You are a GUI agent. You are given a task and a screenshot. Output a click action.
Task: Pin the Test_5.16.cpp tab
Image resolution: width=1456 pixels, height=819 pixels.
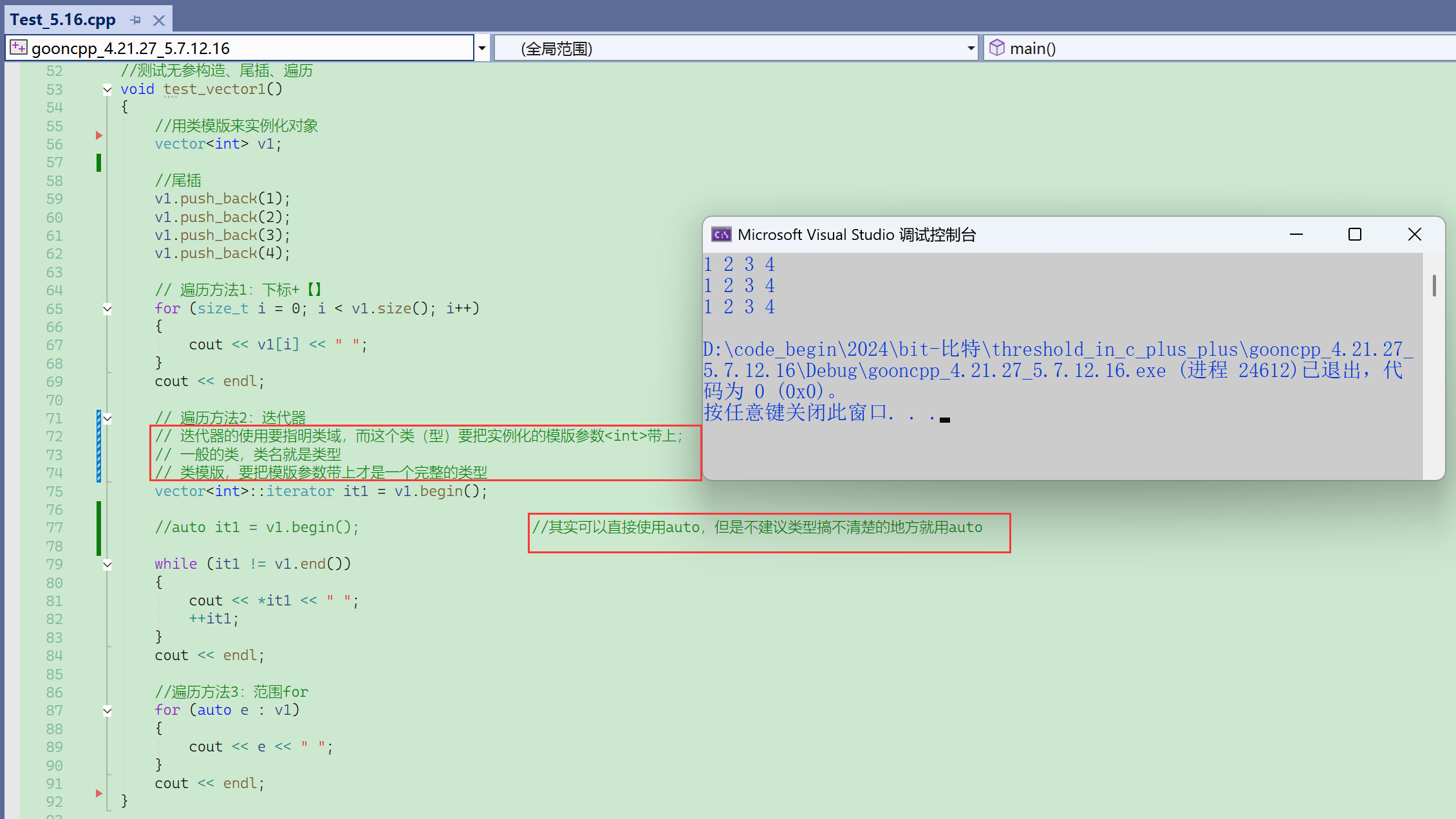[135, 20]
